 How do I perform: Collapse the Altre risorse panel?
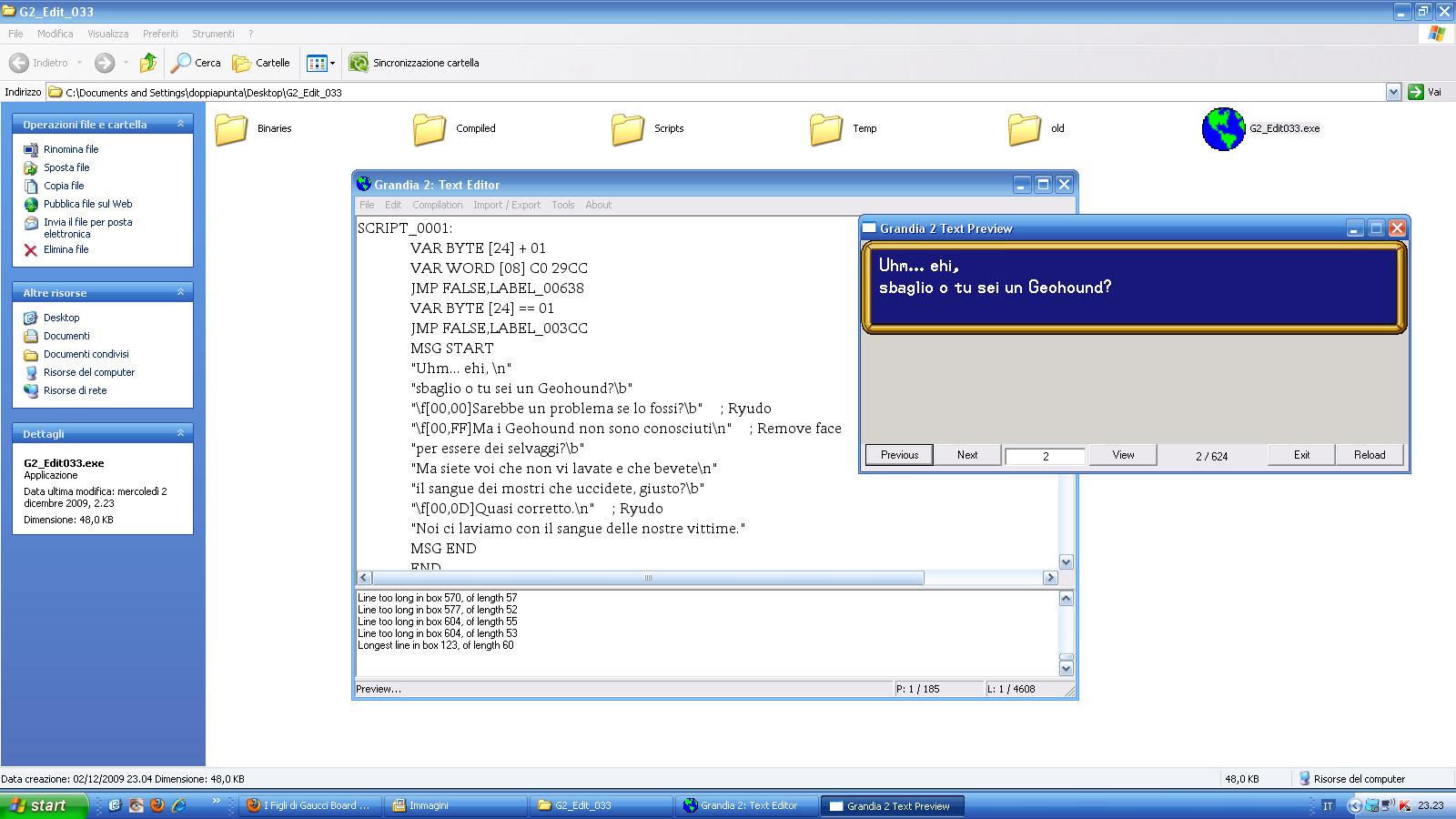pyautogui.click(x=180, y=292)
